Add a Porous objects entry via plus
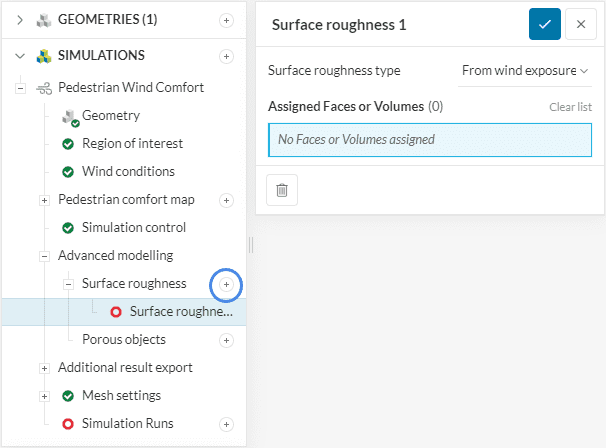Screen dimensions: 606x448 tap(227, 340)
